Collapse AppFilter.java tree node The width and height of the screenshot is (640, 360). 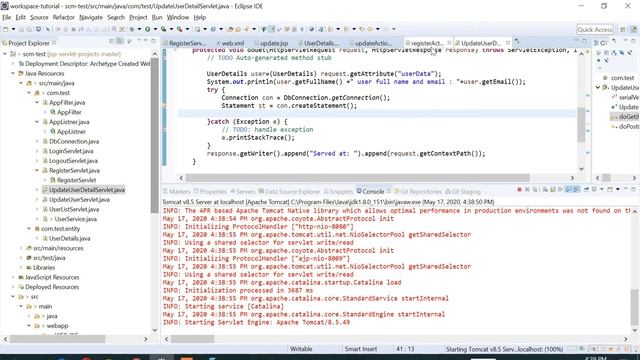(37, 102)
